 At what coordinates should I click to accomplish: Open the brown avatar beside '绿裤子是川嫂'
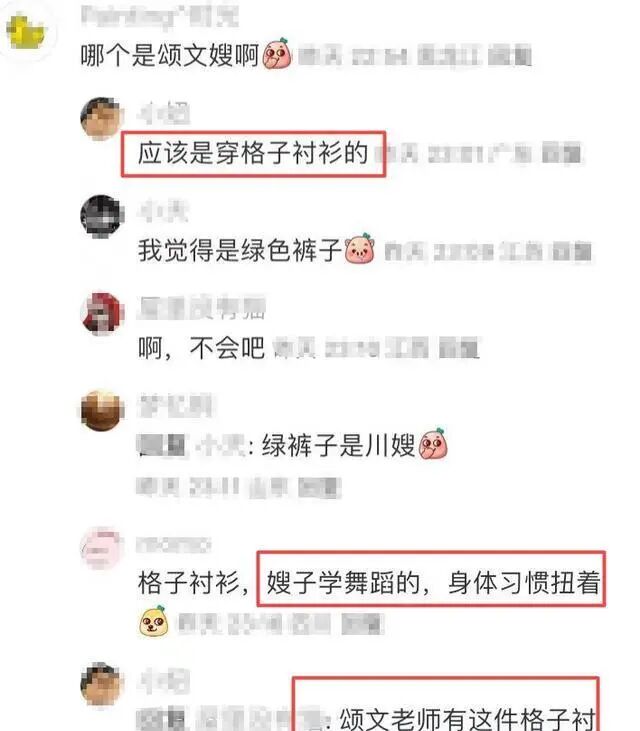102,411
